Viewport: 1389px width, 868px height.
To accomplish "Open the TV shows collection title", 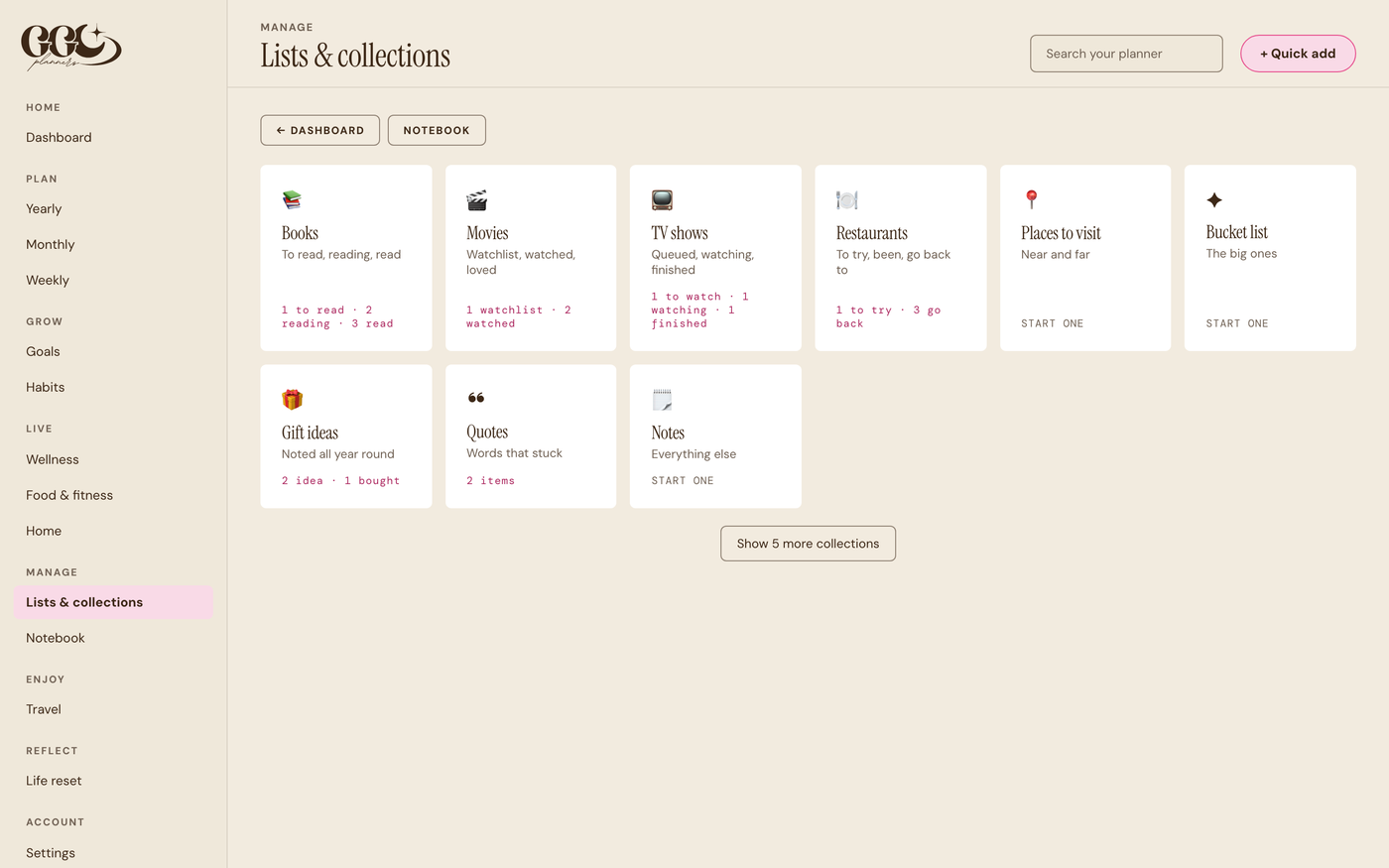I will point(680,233).
